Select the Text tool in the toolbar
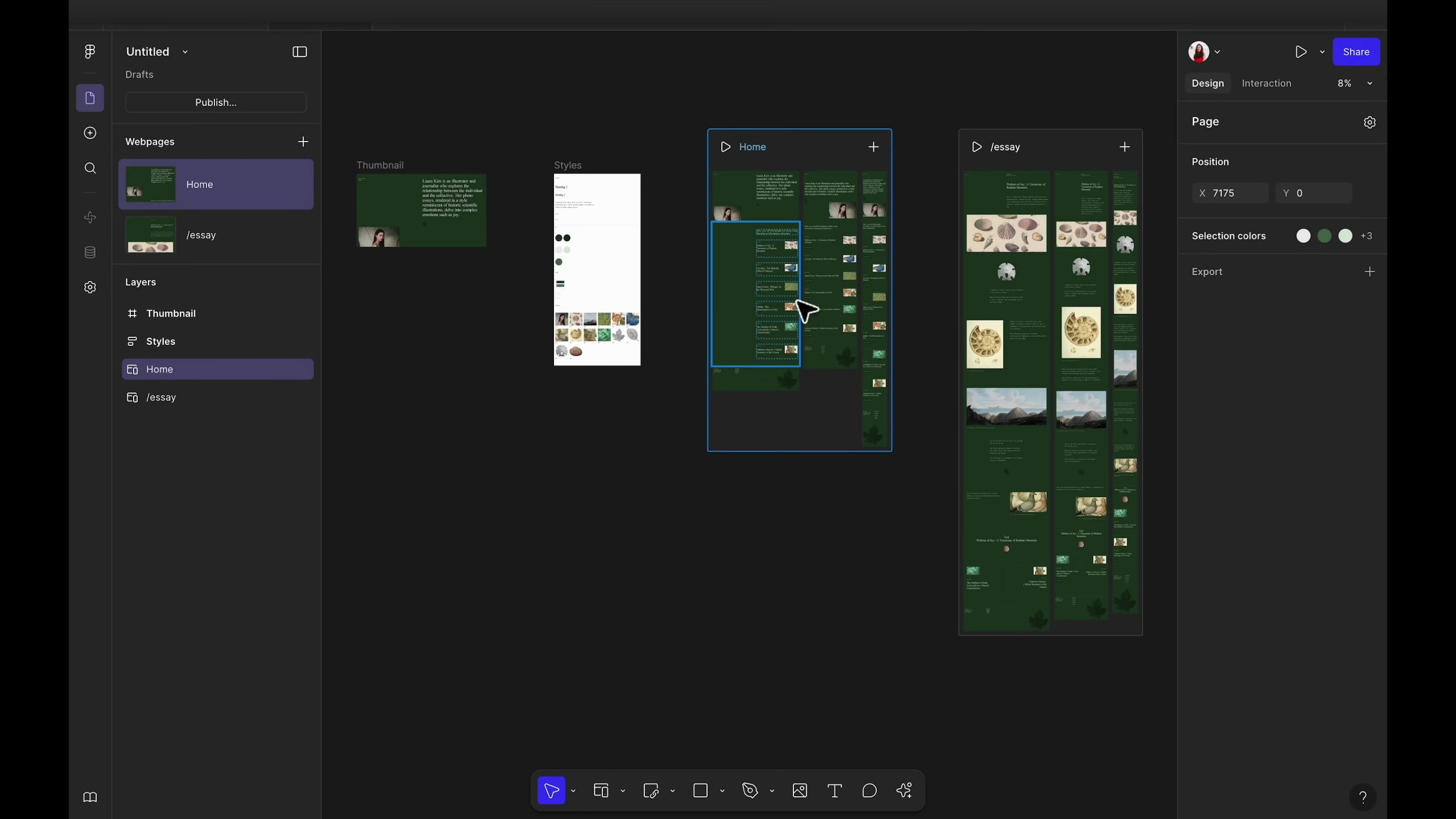This screenshot has width=1456, height=819. [834, 791]
